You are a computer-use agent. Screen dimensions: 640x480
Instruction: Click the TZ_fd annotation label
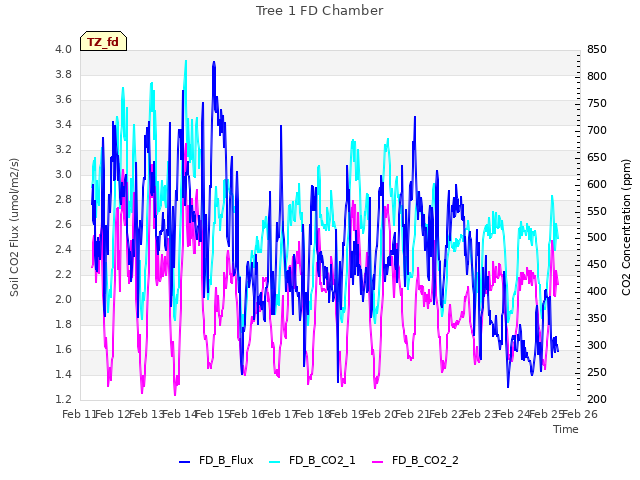pos(103,42)
